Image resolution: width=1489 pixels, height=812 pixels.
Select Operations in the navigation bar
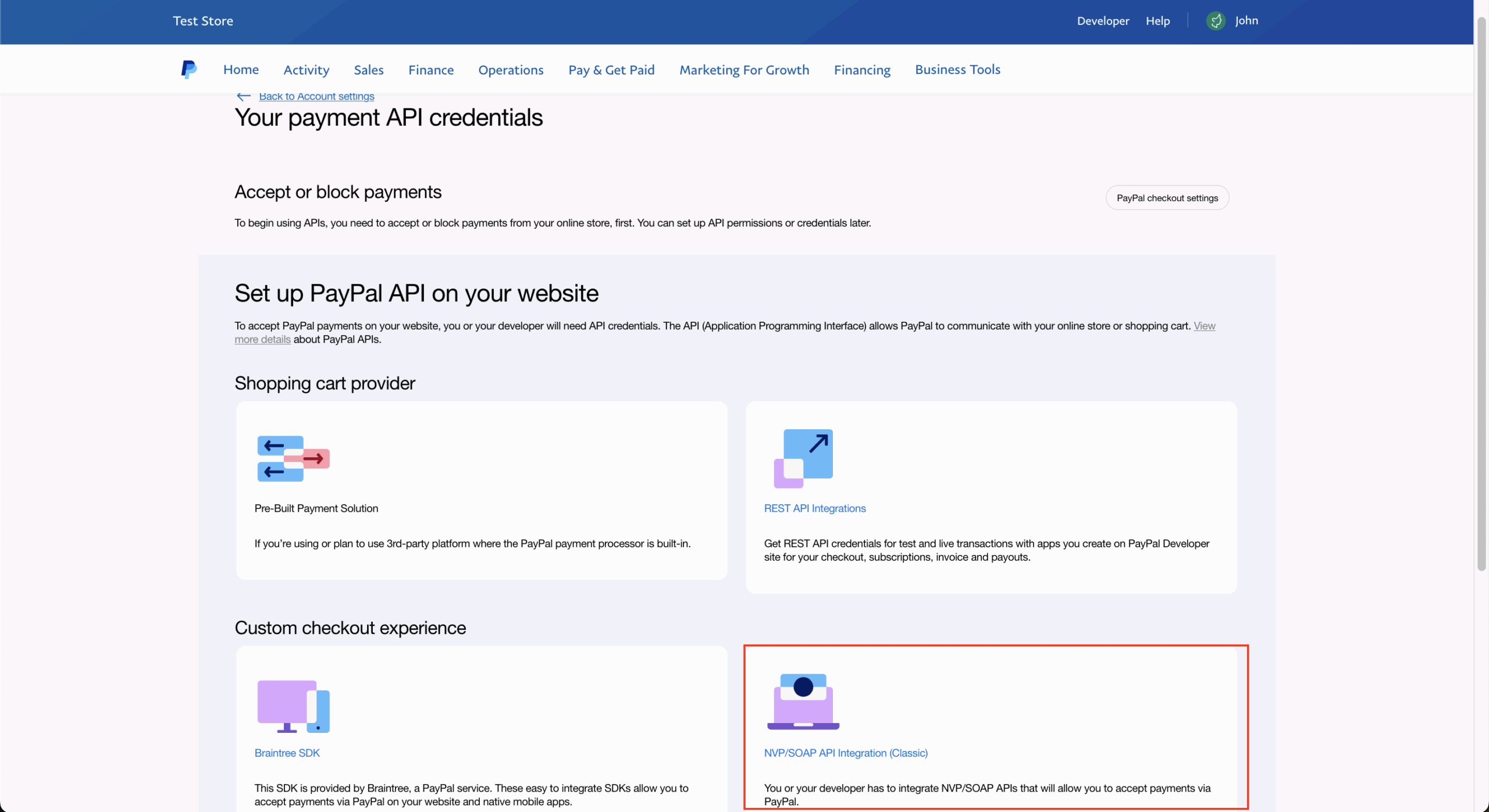coord(510,69)
